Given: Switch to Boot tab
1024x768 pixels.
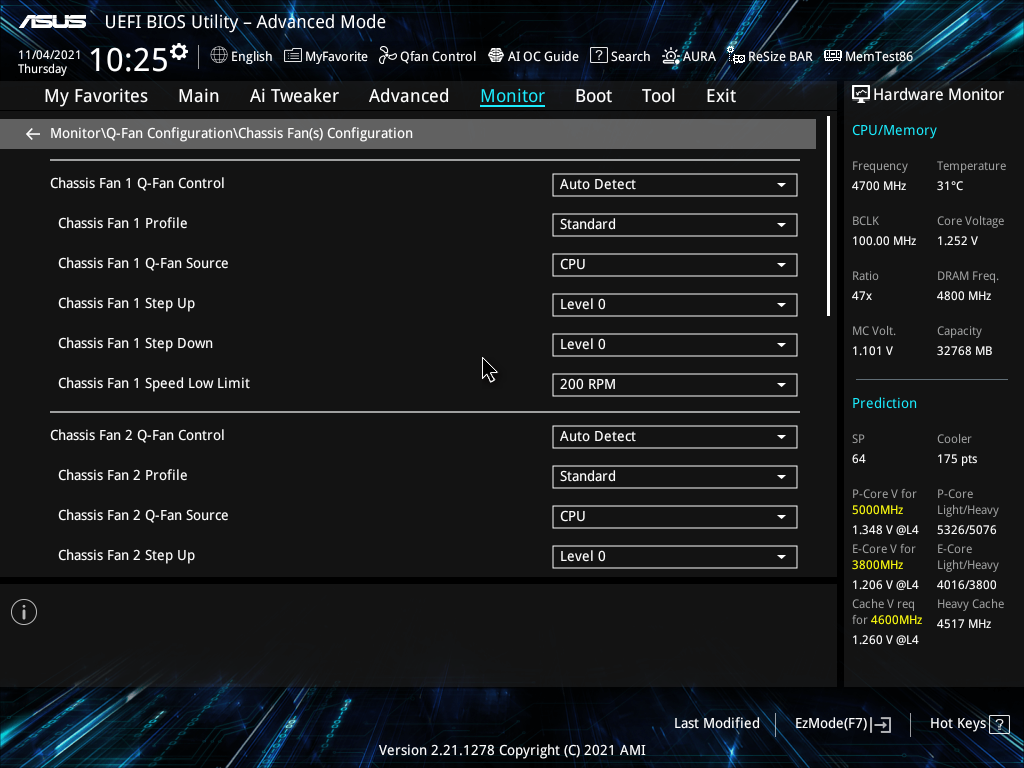Looking at the screenshot, I should pyautogui.click(x=594, y=96).
